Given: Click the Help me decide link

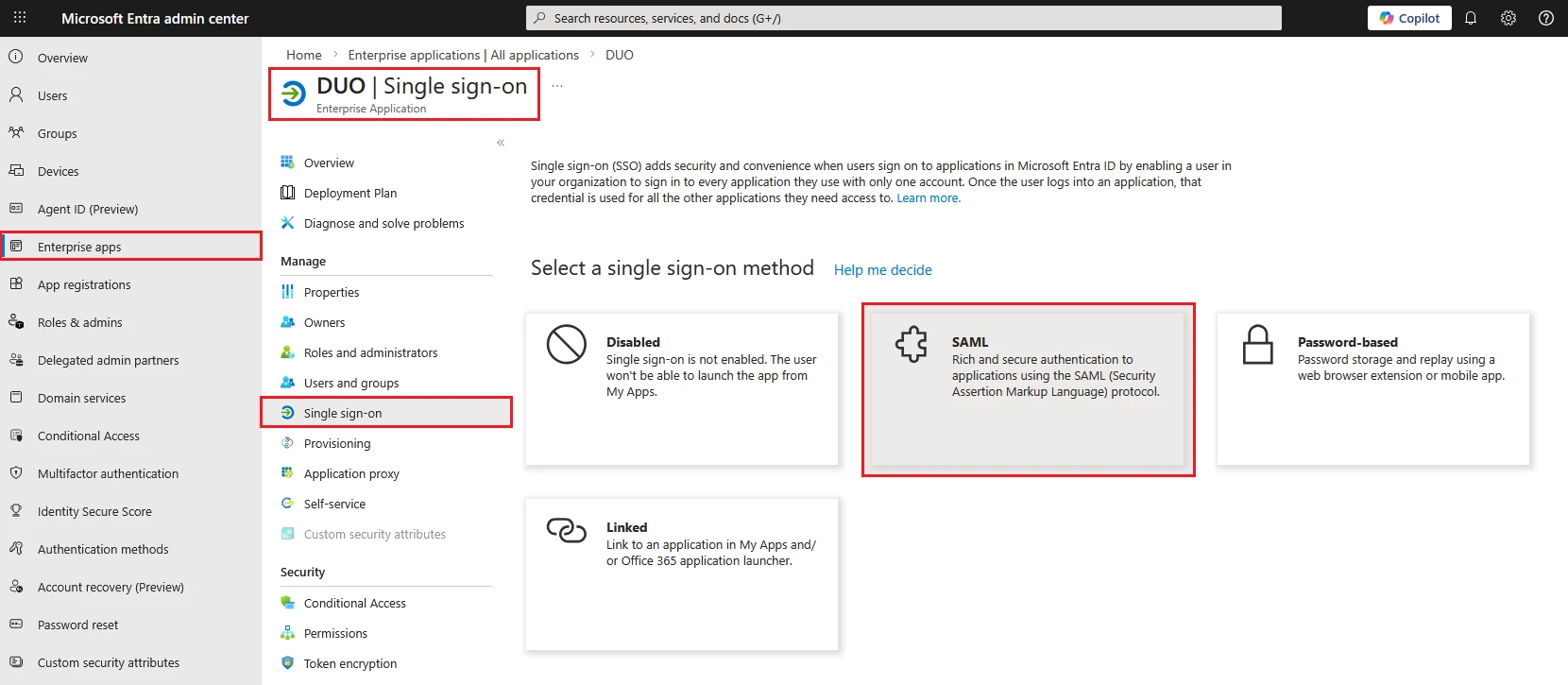Looking at the screenshot, I should [x=883, y=270].
